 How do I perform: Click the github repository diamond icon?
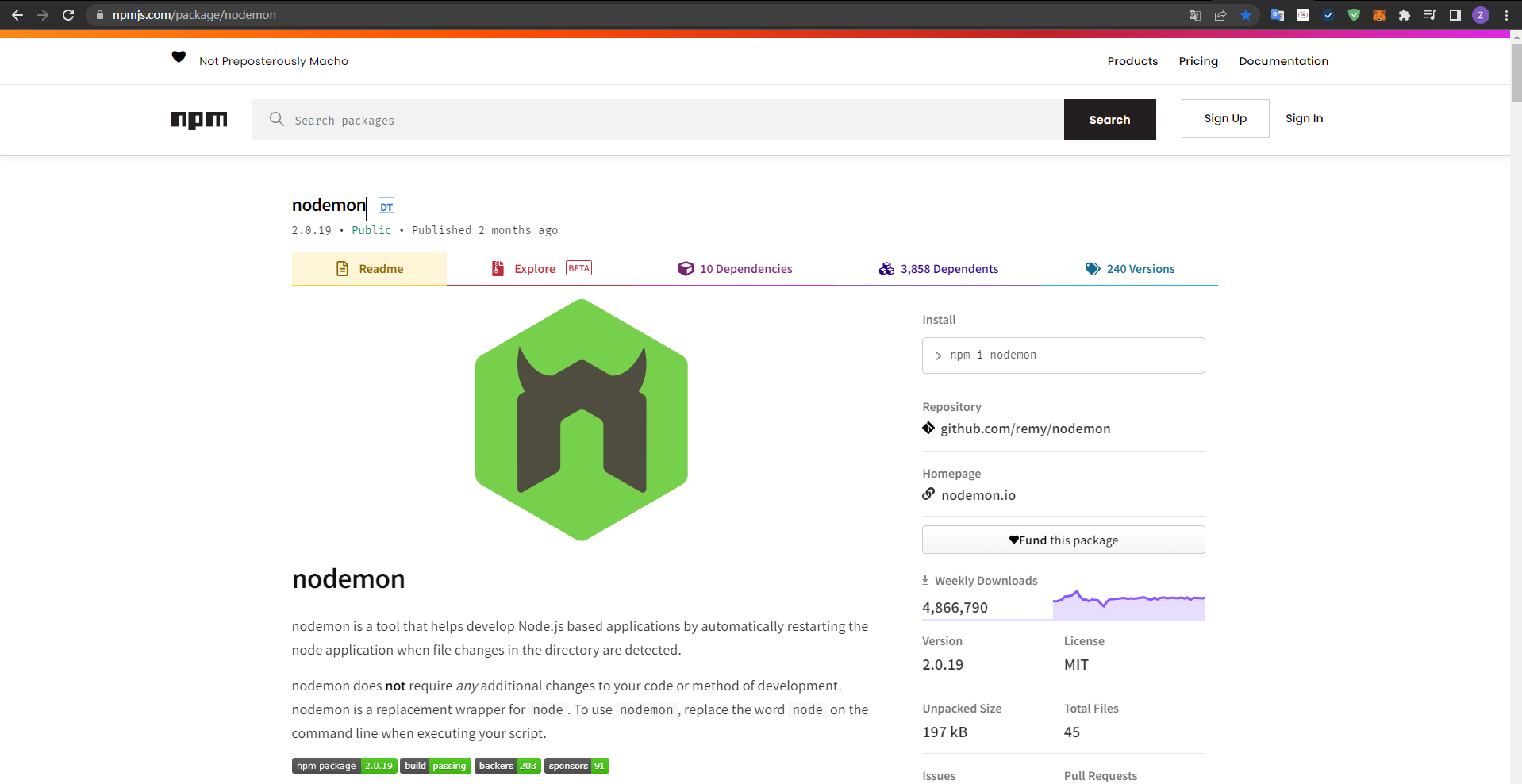click(928, 429)
